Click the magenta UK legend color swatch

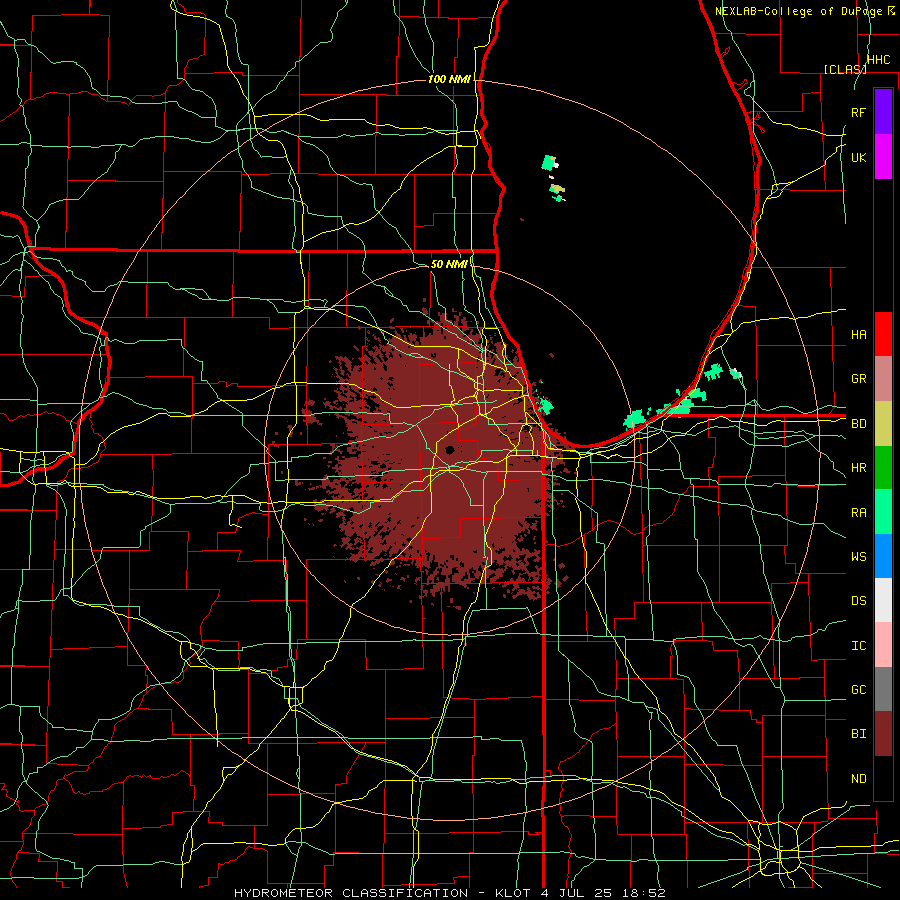883,157
